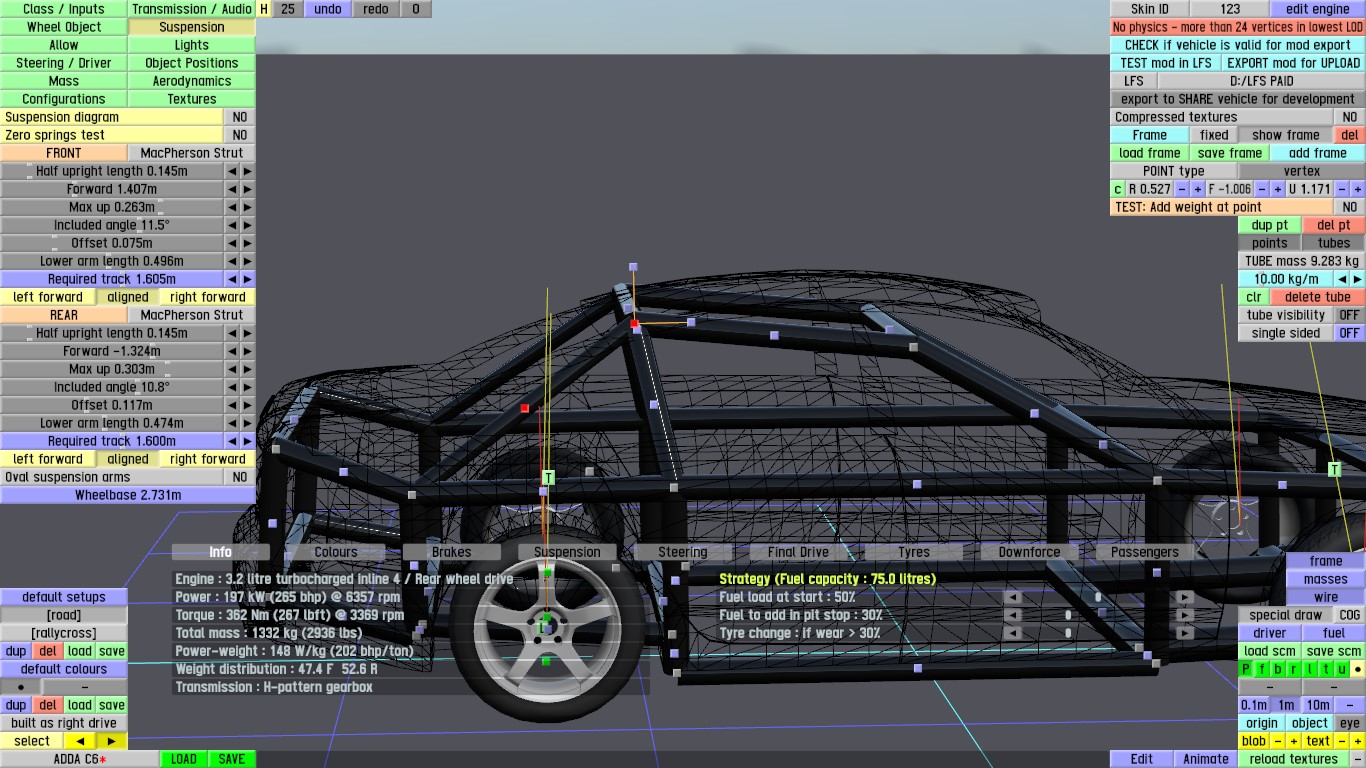Switch to the r (right) view button

click(1294, 669)
